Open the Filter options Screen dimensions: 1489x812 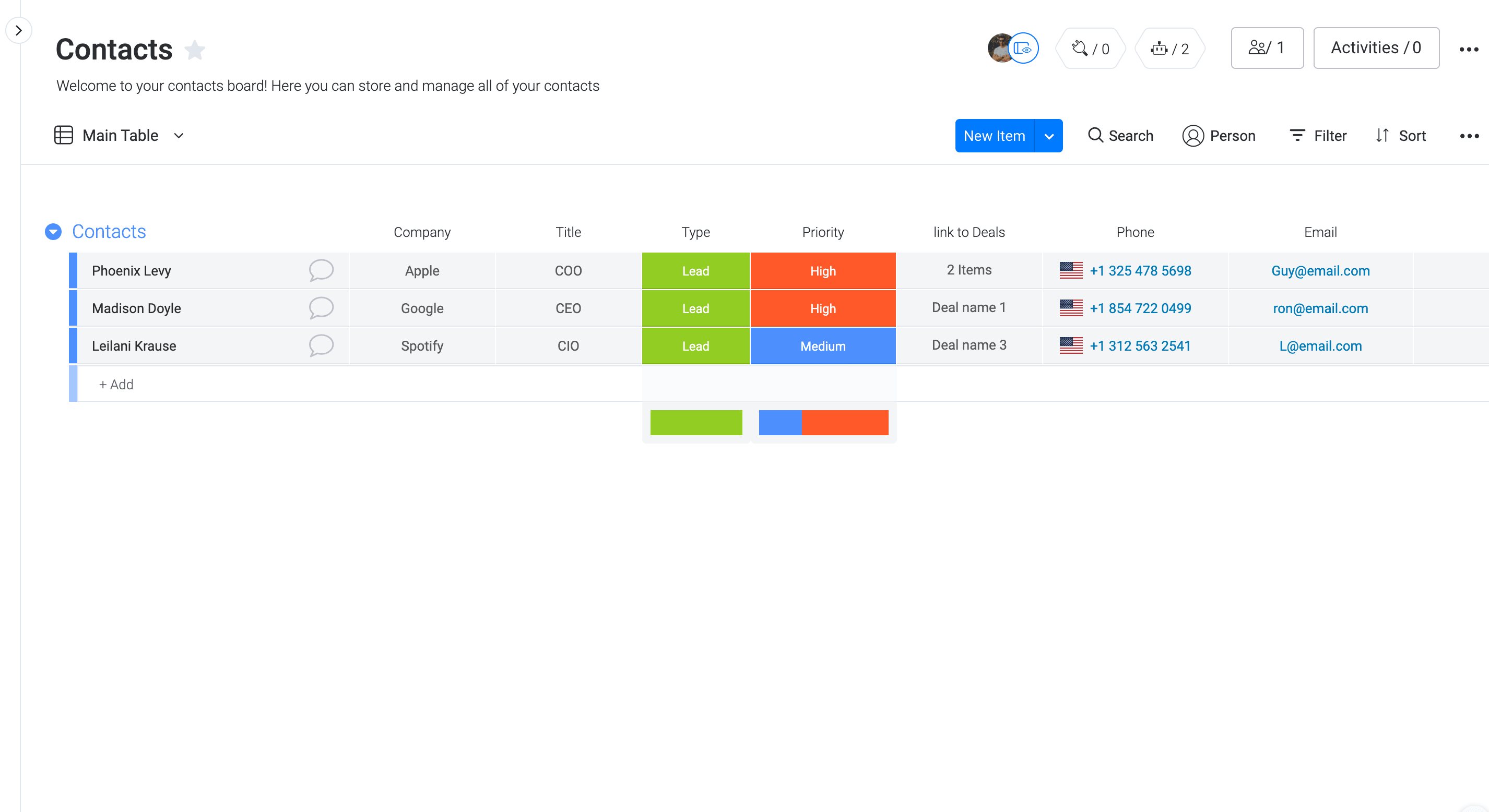coord(1317,136)
